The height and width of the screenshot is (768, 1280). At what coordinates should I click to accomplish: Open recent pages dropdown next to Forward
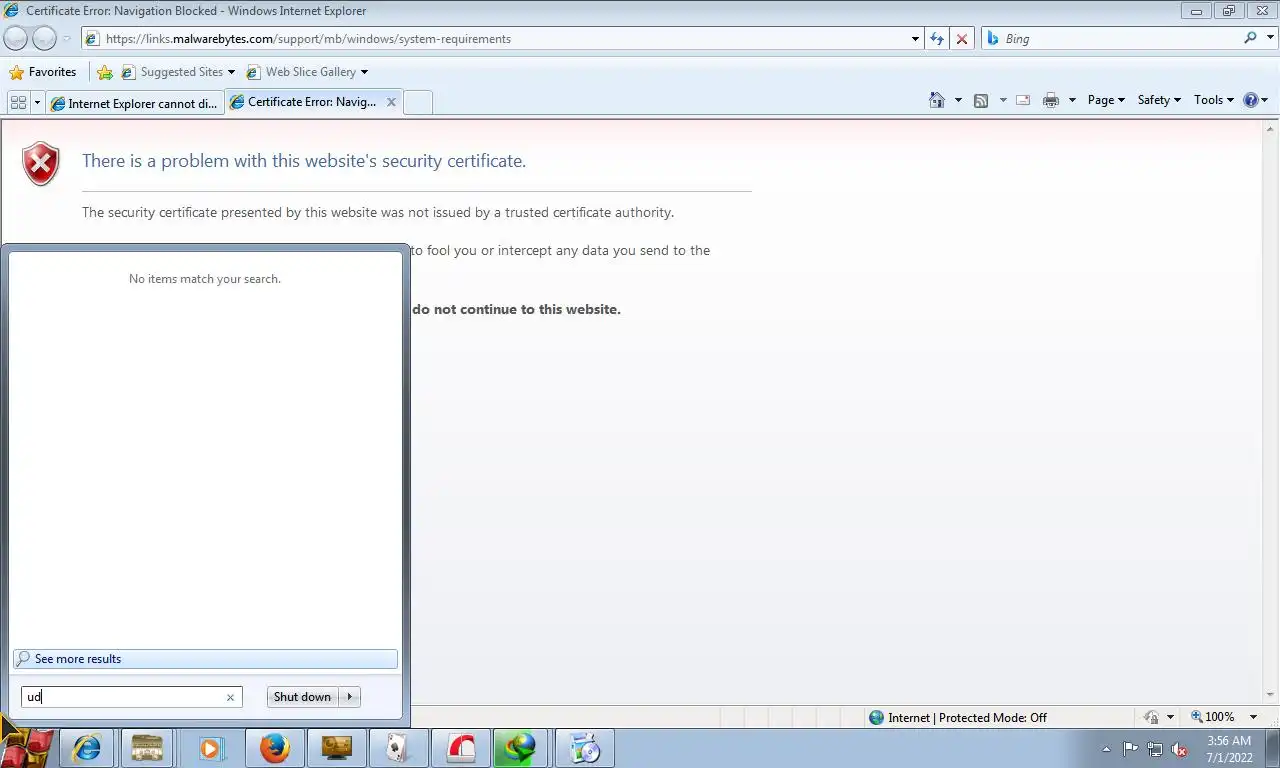(x=67, y=39)
